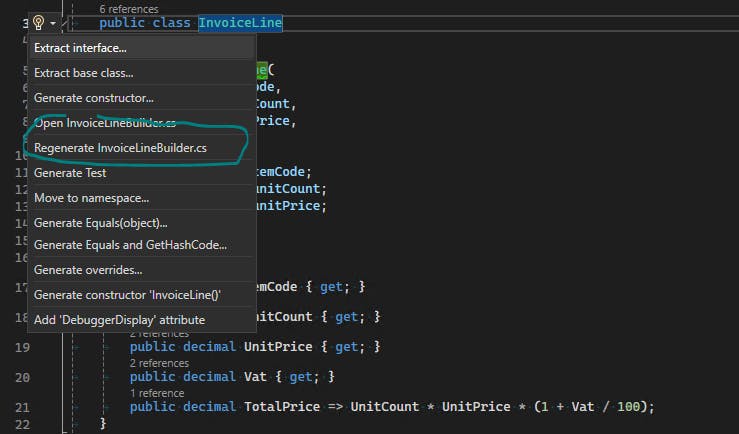Select 'Generate constructor...' menu entry

(x=93, y=98)
